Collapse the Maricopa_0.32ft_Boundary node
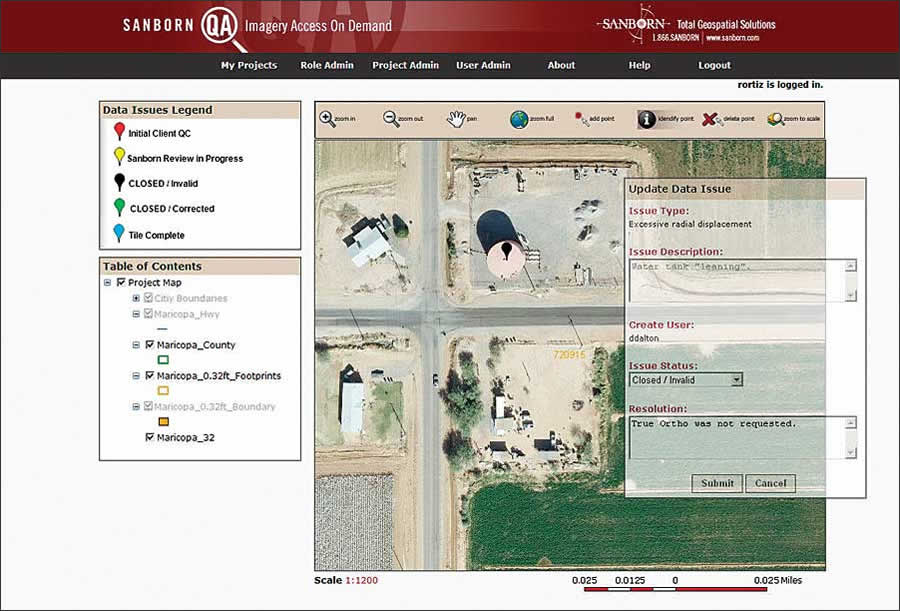 coord(136,407)
